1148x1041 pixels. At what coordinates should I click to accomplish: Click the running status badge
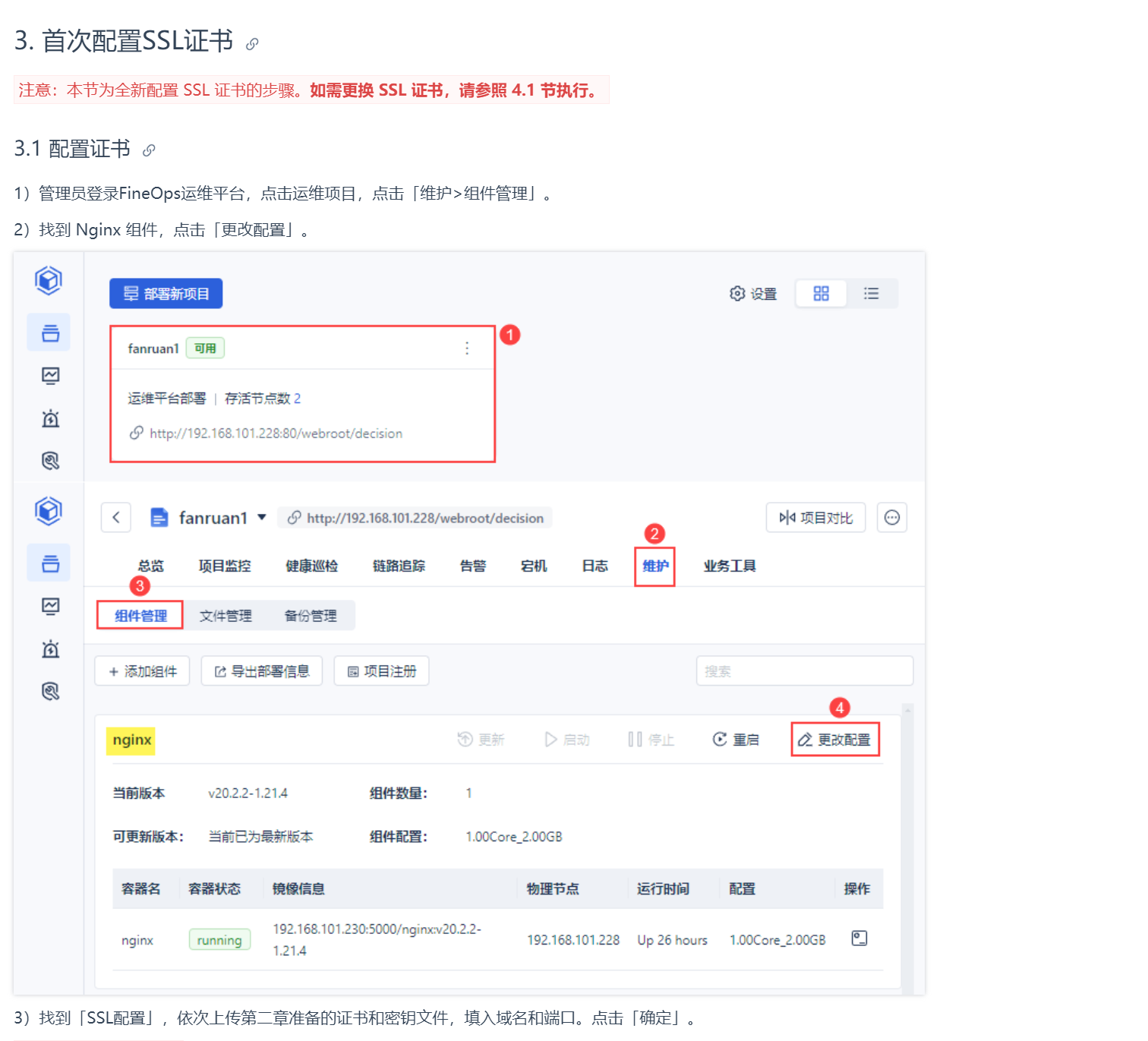point(219,940)
